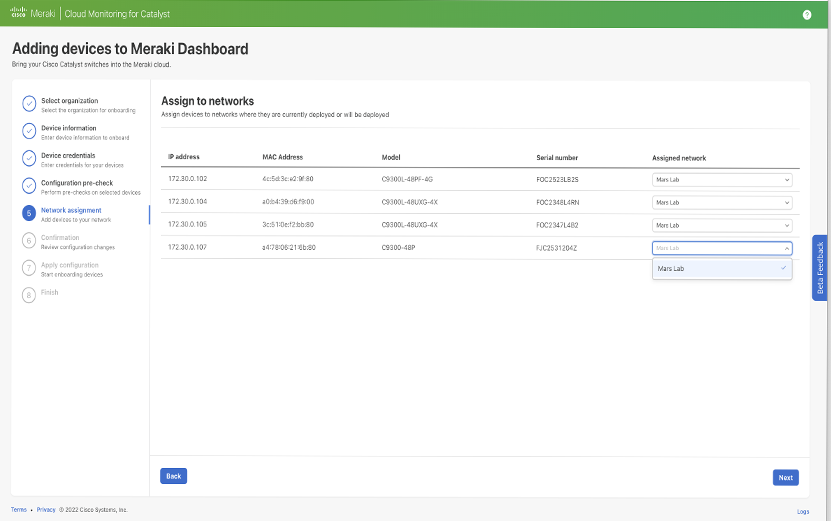The image size is (831, 521).
Task: Click IP address 172.30.0.102 cell
Action: click(188, 179)
